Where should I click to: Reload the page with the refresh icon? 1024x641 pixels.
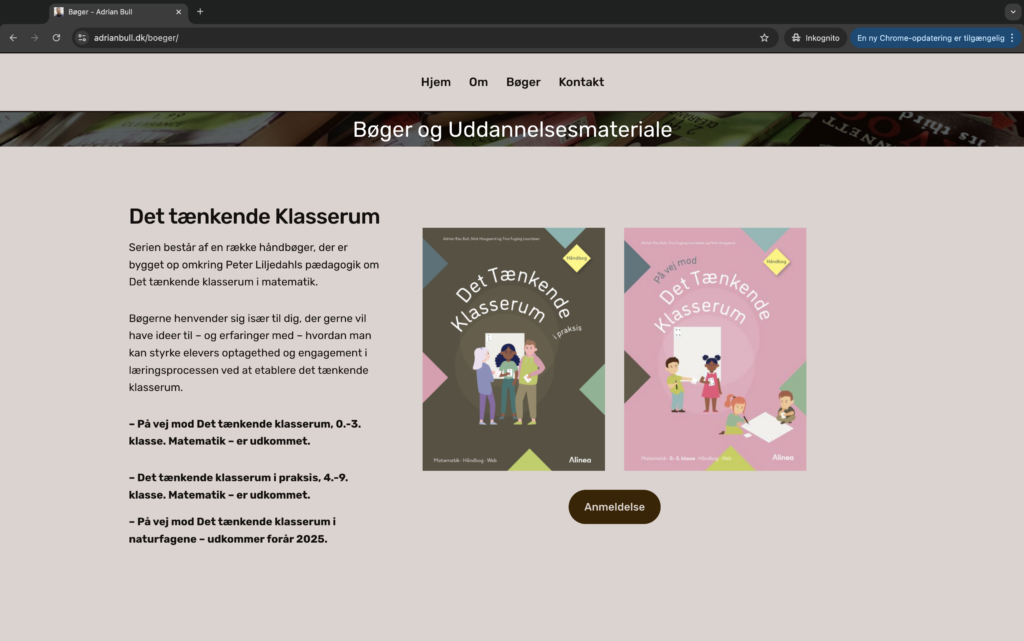[56, 38]
